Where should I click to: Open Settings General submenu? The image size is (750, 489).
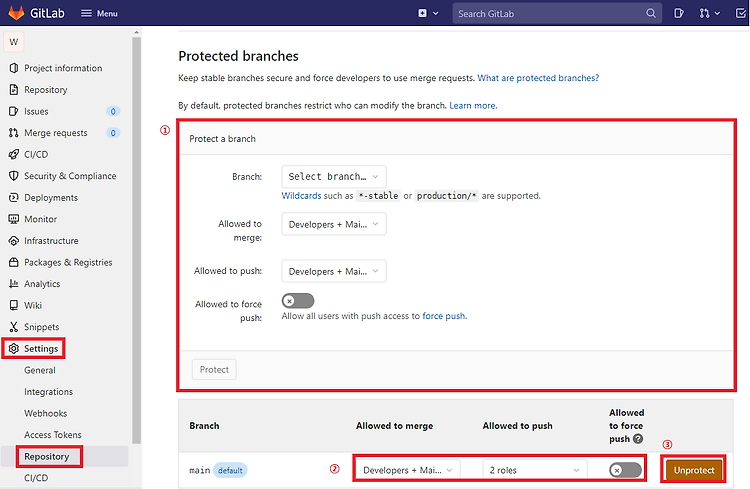click(40, 370)
